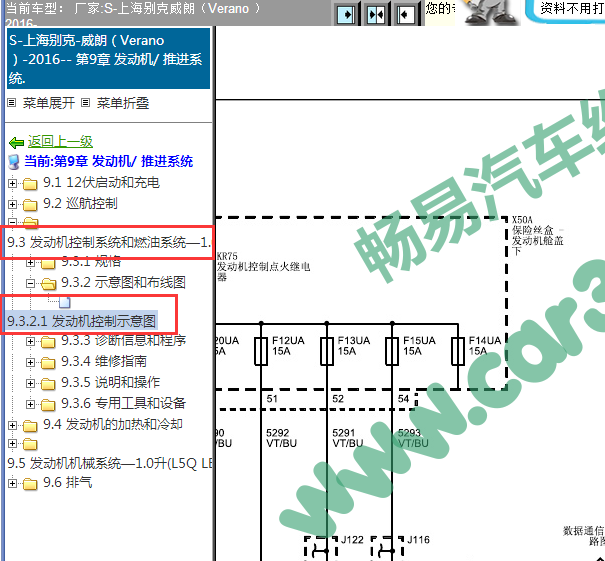Select 9.6 排气 label
The height and width of the screenshot is (561, 605).
[x=68, y=482]
